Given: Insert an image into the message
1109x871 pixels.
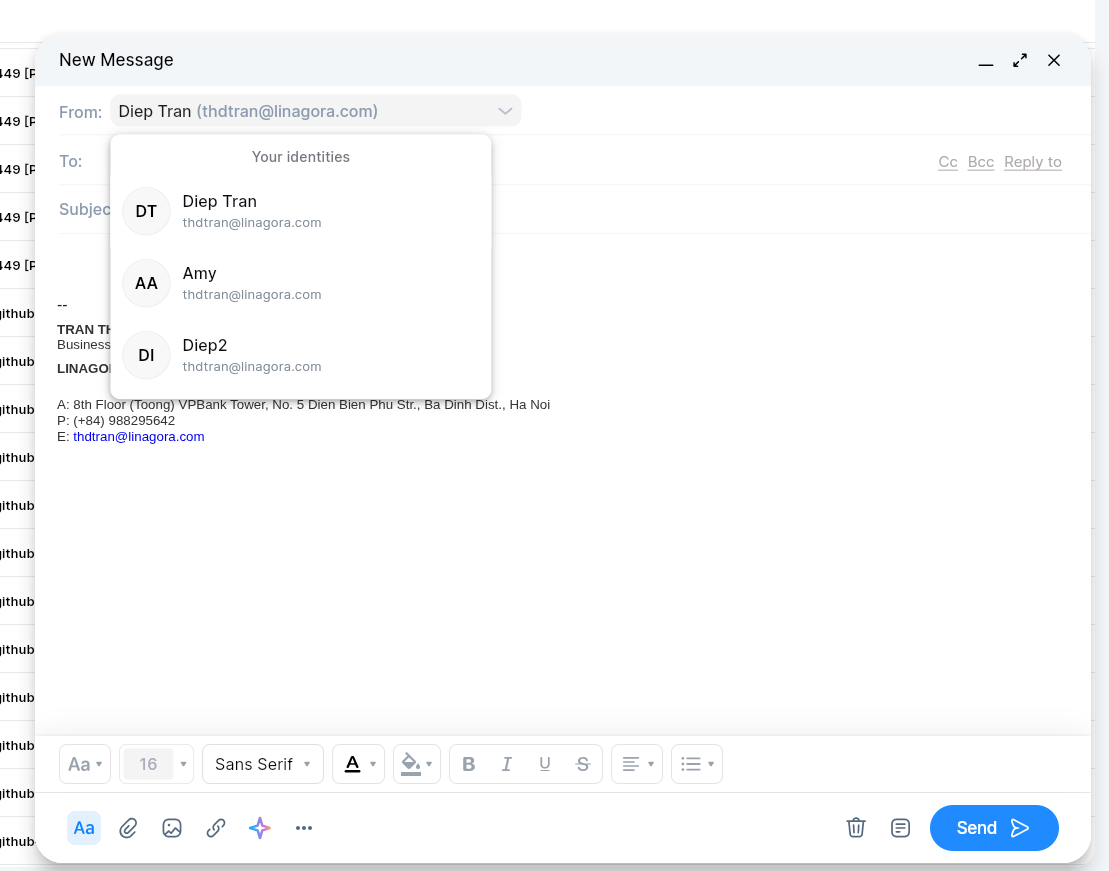Looking at the screenshot, I should tap(172, 828).
